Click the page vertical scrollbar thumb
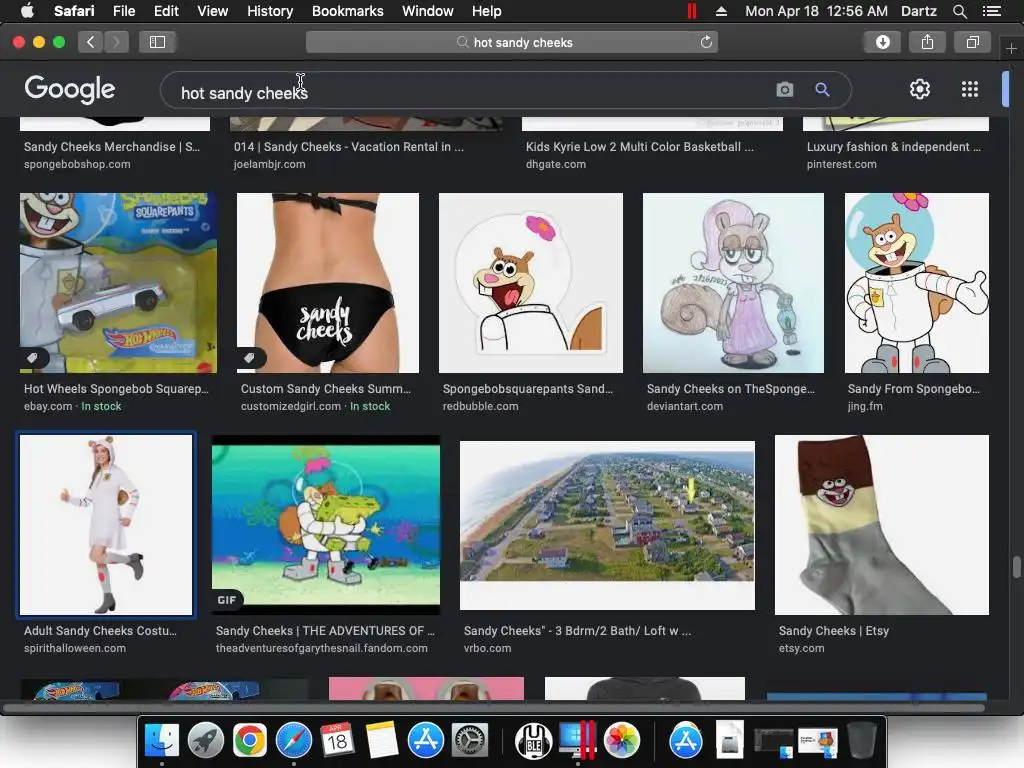The height and width of the screenshot is (768, 1024). click(x=1016, y=567)
